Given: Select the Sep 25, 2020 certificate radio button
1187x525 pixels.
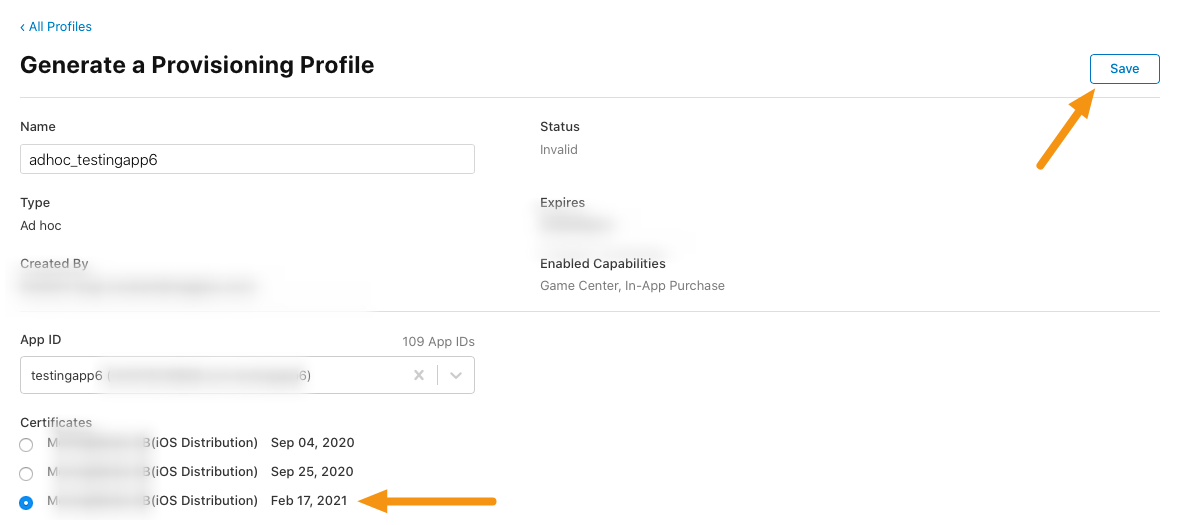Looking at the screenshot, I should coord(26,474).
